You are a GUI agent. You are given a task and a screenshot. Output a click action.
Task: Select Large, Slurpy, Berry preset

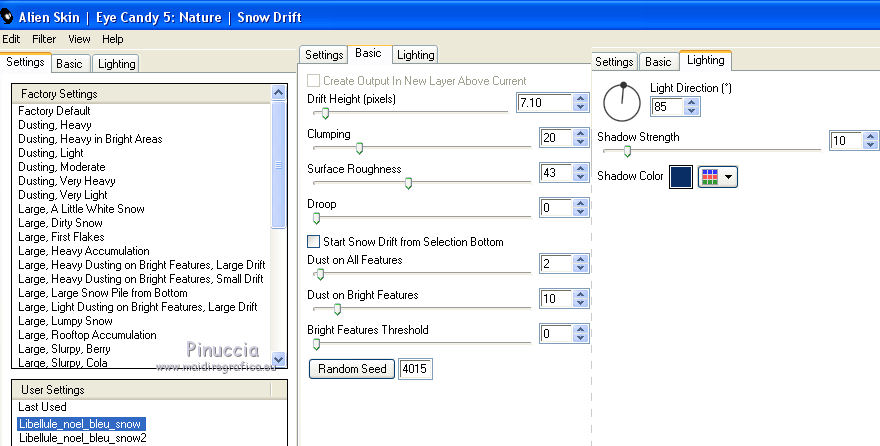point(64,350)
